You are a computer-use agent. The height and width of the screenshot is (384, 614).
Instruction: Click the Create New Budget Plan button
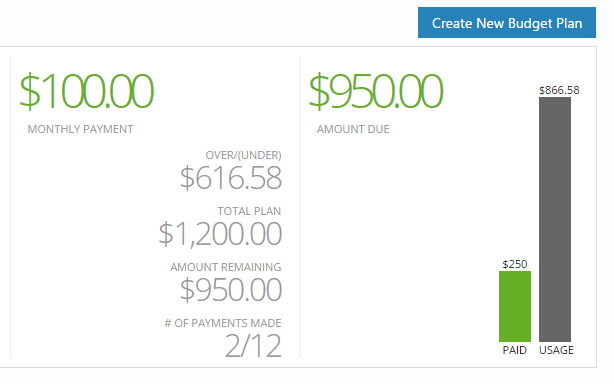click(507, 23)
